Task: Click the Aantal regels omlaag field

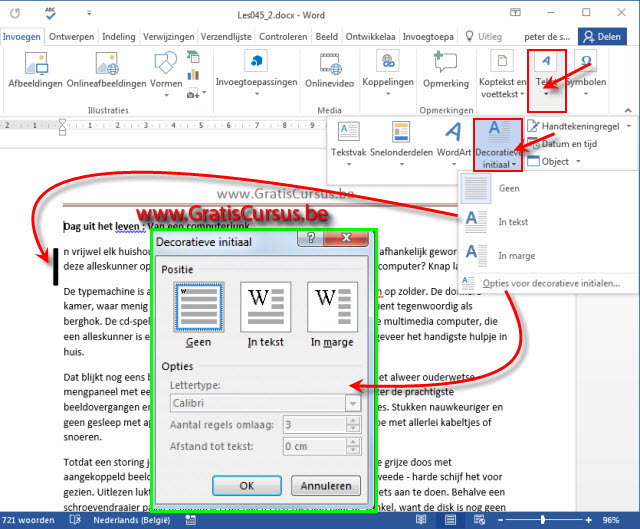Action: click(x=315, y=425)
